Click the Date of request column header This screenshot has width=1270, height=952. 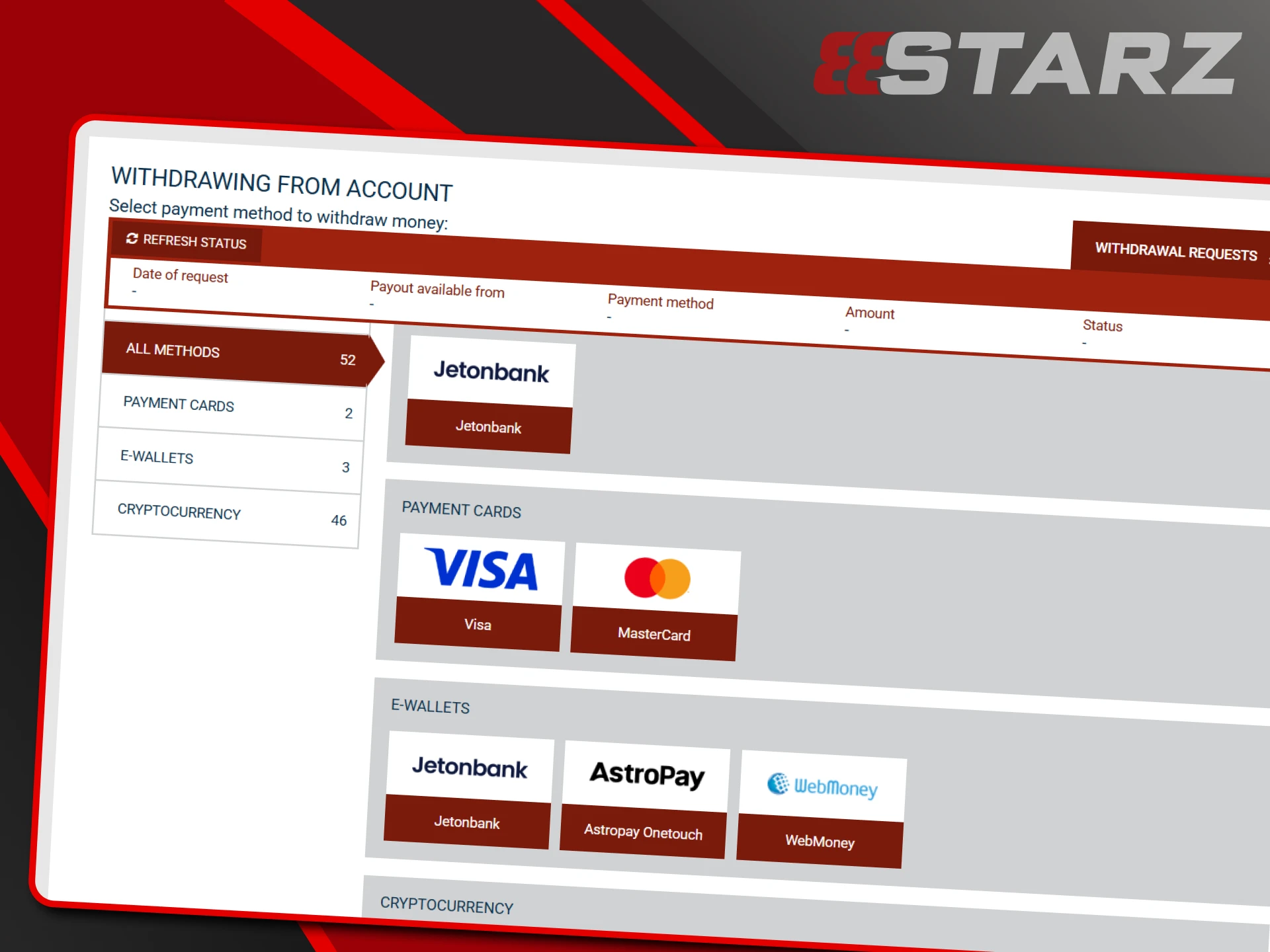(180, 275)
